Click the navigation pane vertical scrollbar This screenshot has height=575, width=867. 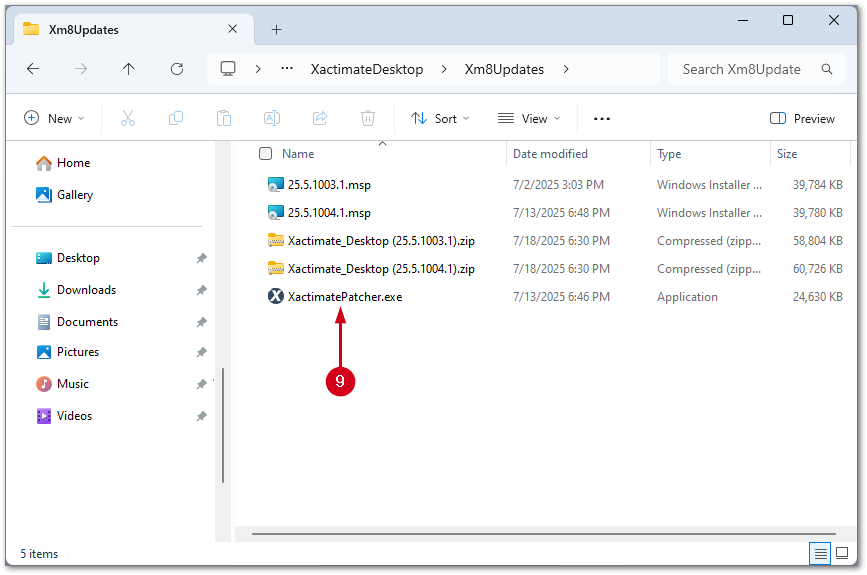point(223,426)
